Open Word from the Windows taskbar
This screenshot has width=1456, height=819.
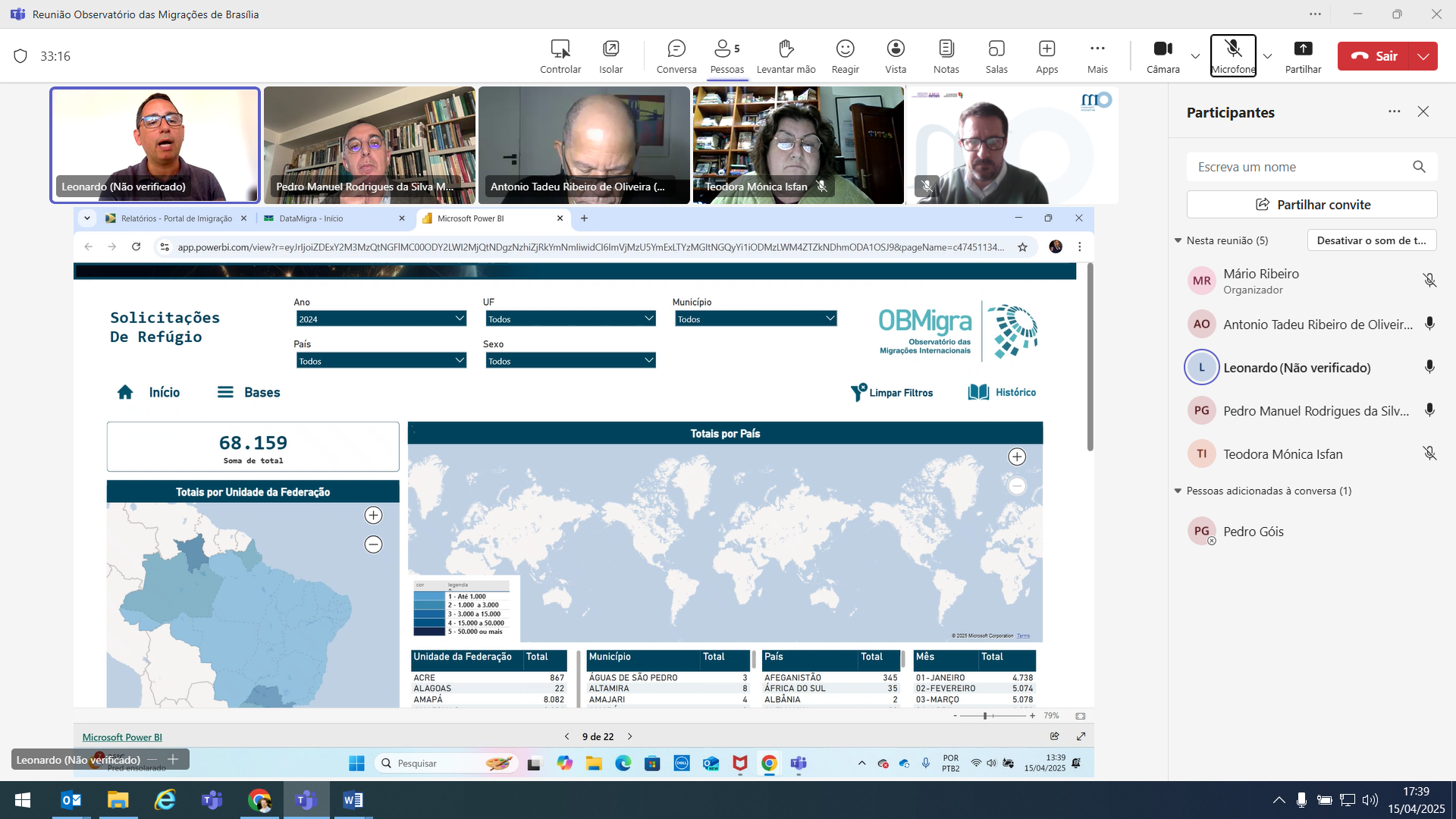coord(353,800)
